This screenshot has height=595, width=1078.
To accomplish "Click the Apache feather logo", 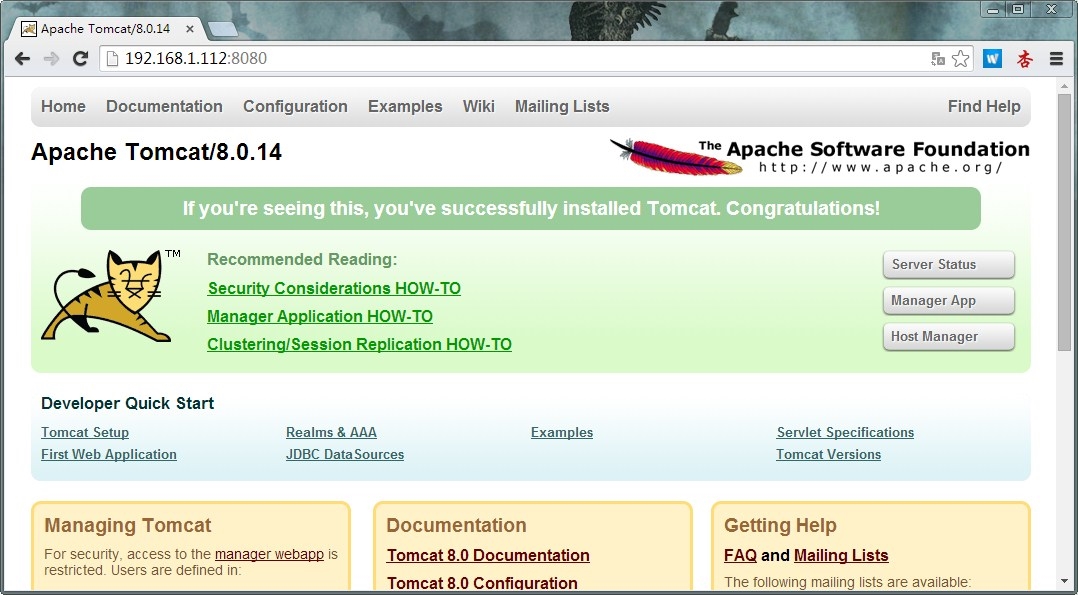I will pos(676,156).
